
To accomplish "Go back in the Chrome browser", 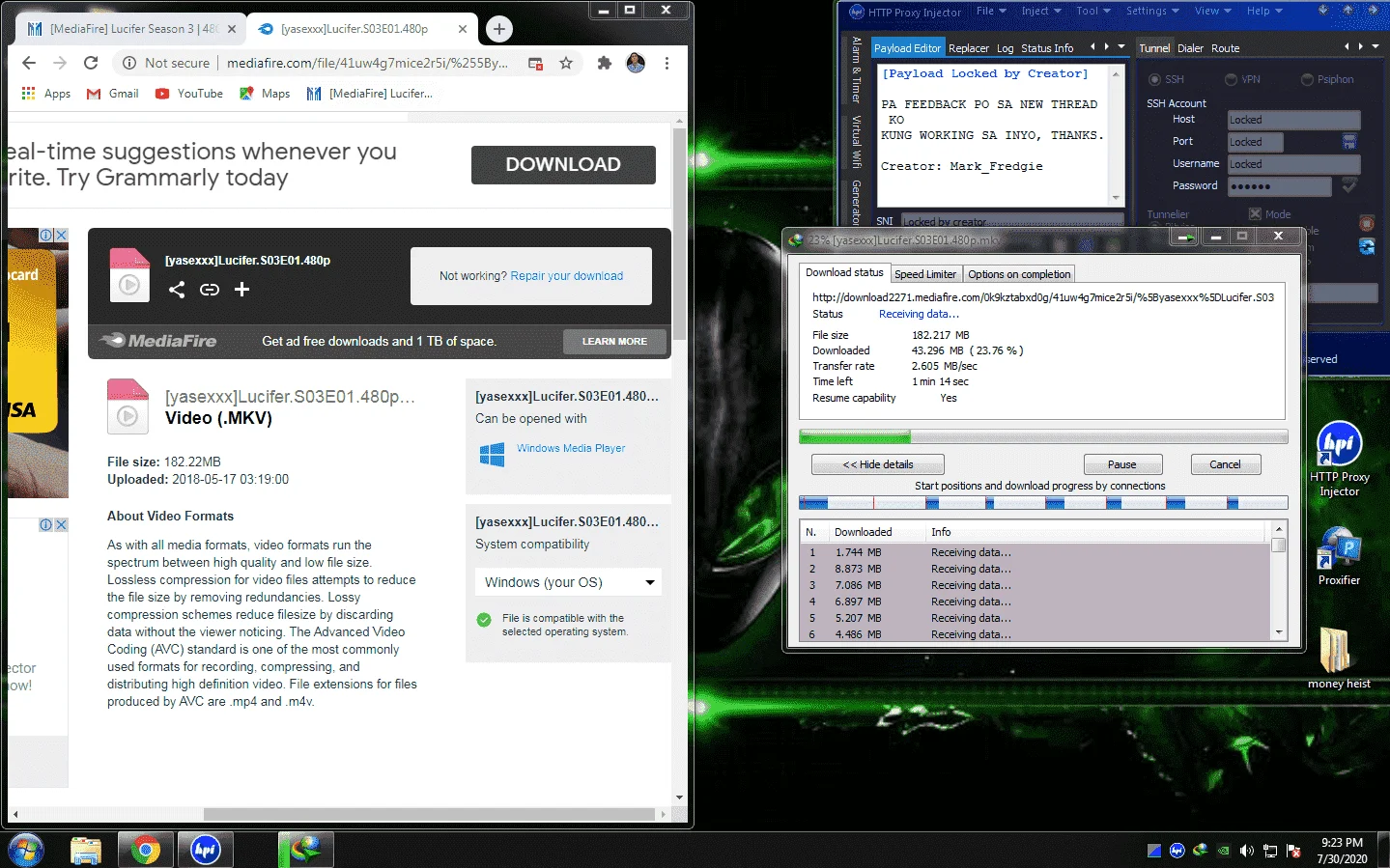I will (x=29, y=63).
